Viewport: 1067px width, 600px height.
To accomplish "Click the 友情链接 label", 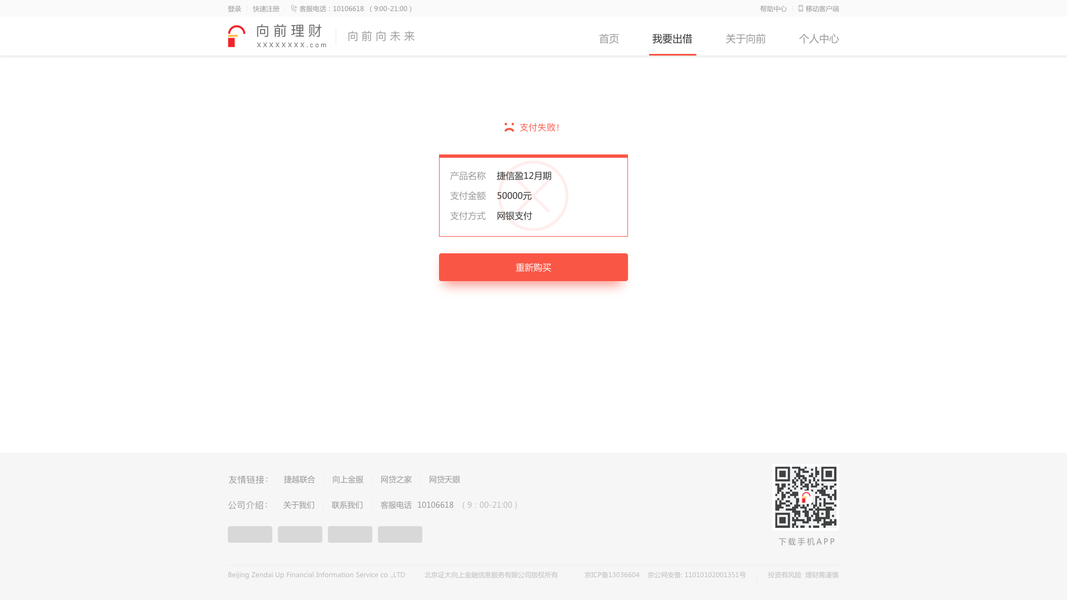I will coord(248,480).
